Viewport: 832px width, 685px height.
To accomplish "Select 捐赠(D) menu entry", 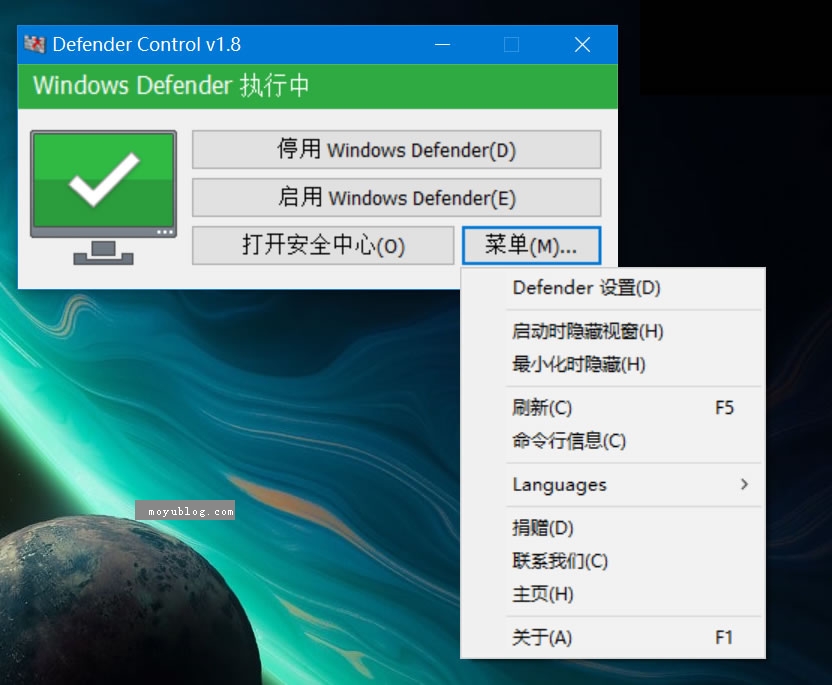I will coord(613,528).
